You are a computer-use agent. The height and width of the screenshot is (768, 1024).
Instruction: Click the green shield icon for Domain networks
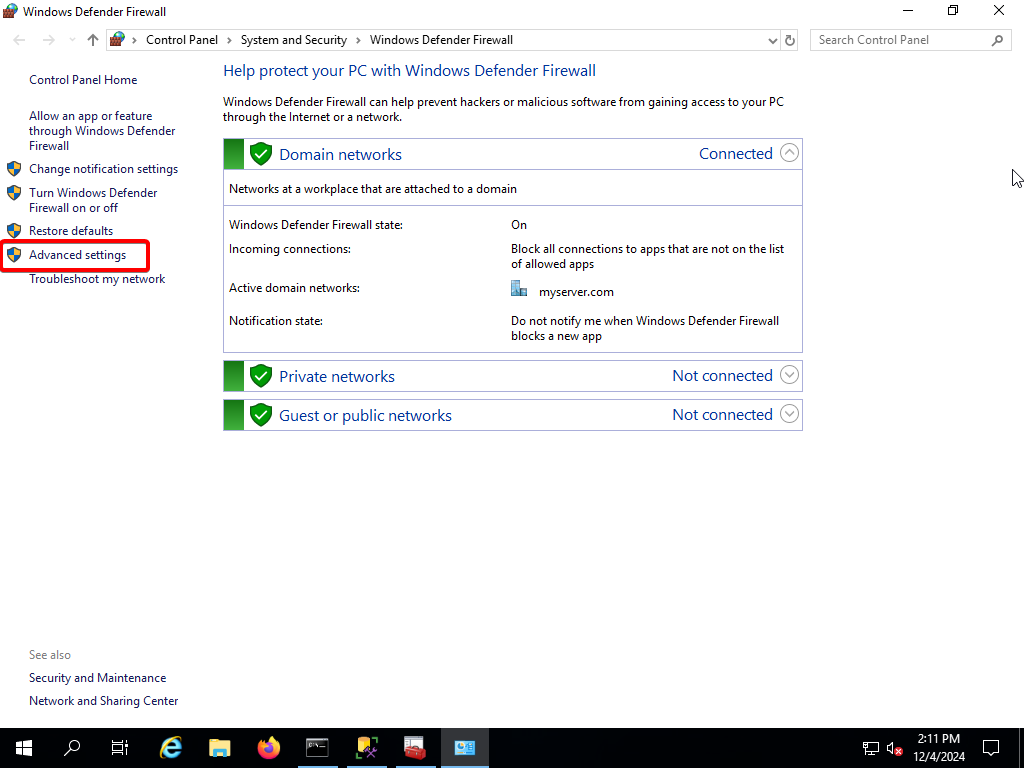coord(260,153)
